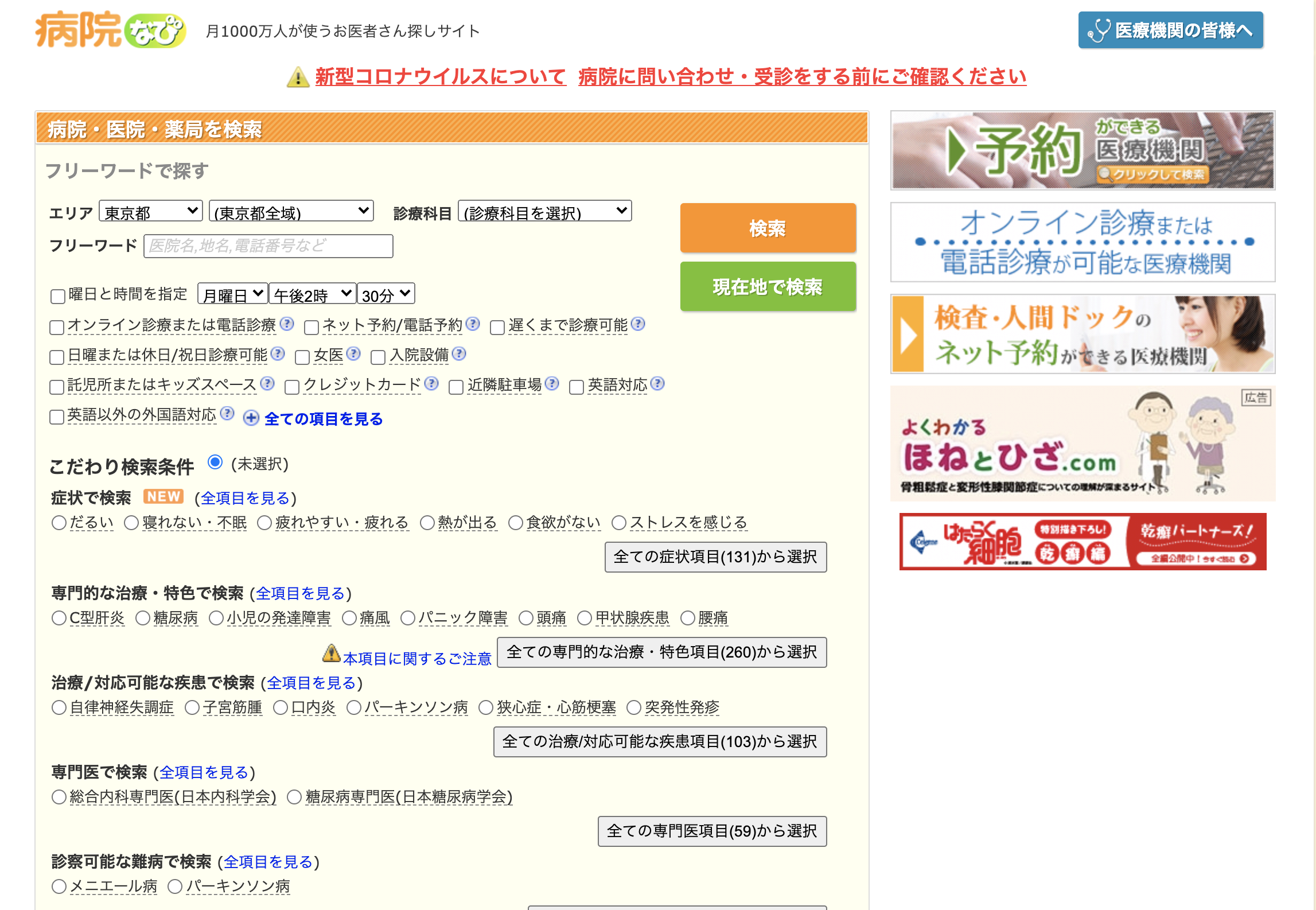Image resolution: width=1316 pixels, height=910 pixels.
Task: Click stethoscope icon on 医療機関の皆様へ button
Action: [x=1098, y=30]
